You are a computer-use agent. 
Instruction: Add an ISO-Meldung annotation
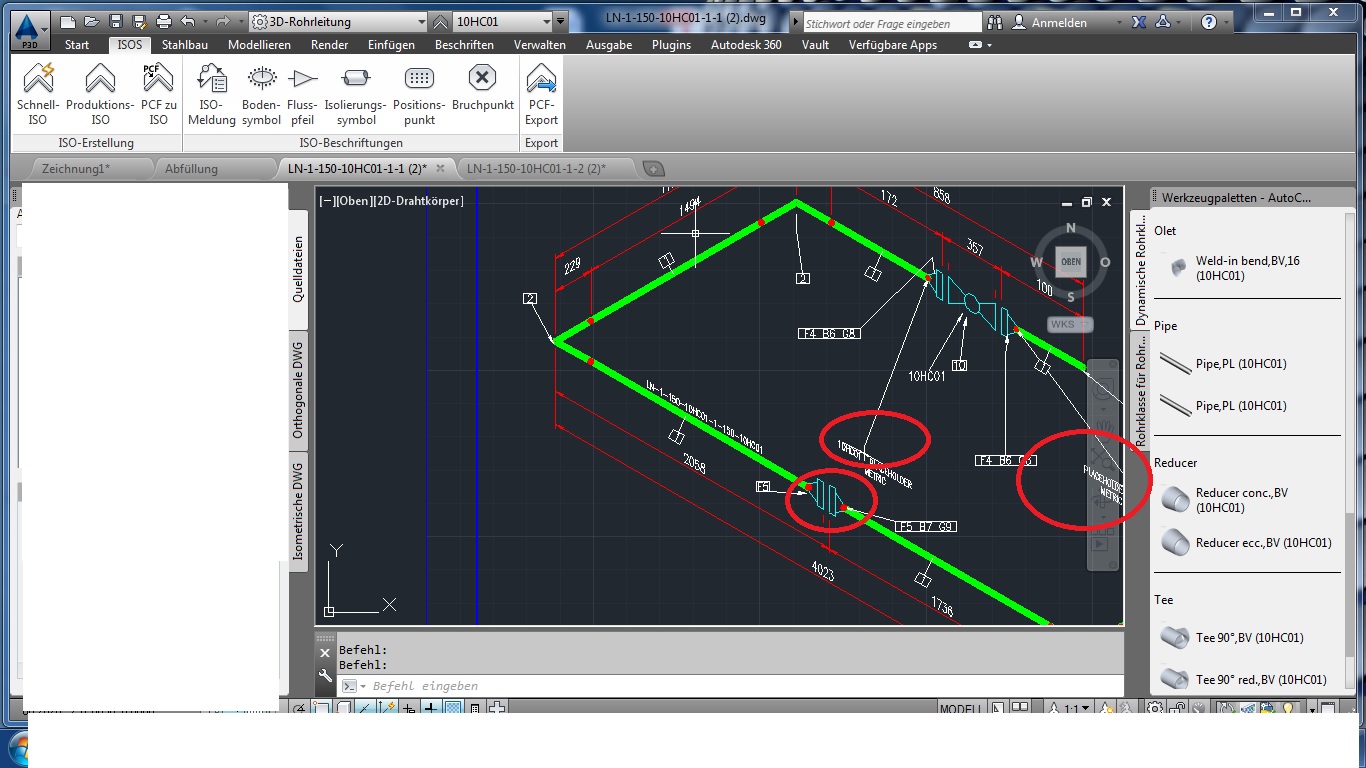click(212, 95)
